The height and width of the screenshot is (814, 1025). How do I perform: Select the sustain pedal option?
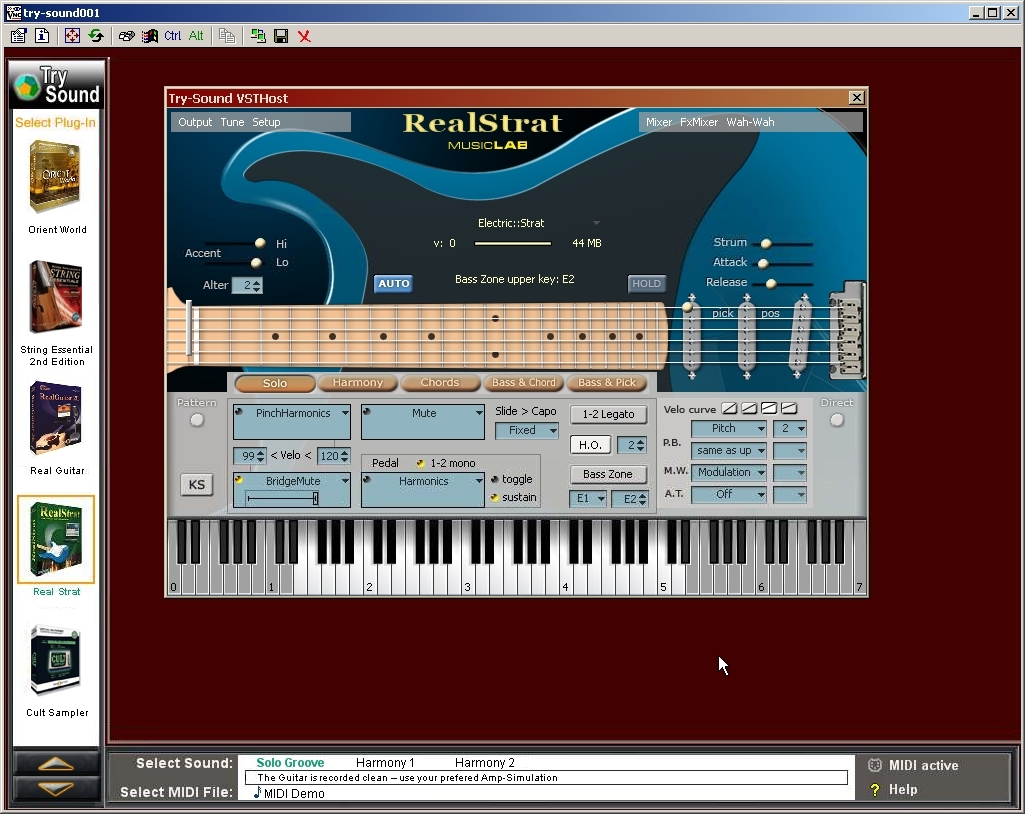(494, 498)
